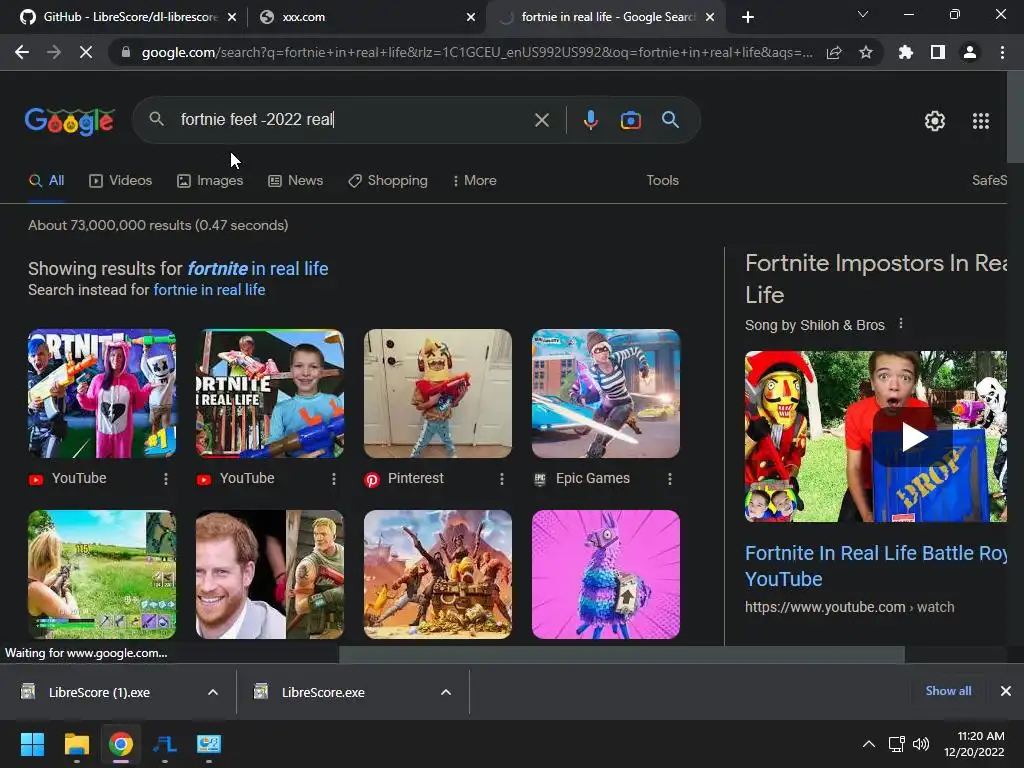Click 'fortnite in real life' corrected link

pyautogui.click(x=257, y=268)
